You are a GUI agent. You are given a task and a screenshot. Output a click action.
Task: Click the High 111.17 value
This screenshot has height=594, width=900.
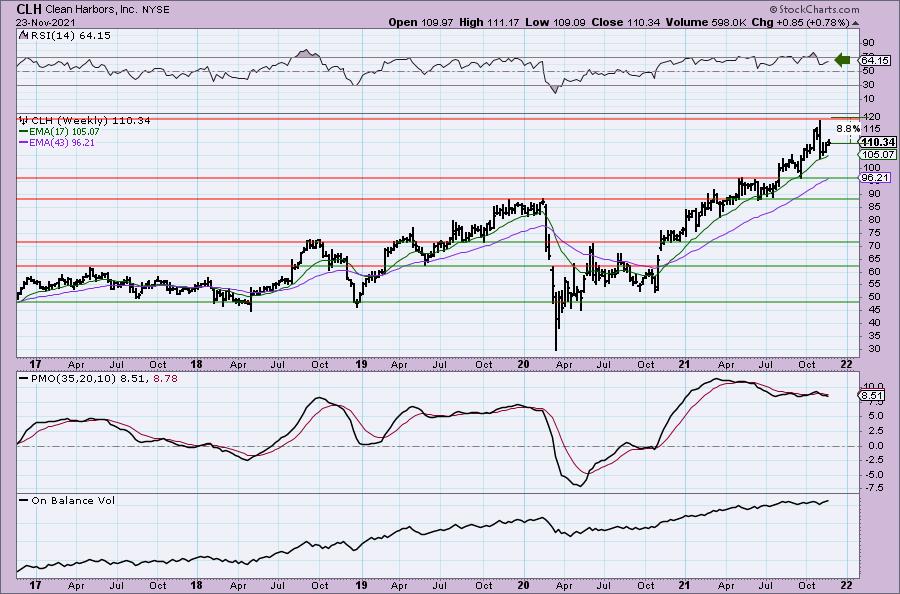tap(488, 22)
